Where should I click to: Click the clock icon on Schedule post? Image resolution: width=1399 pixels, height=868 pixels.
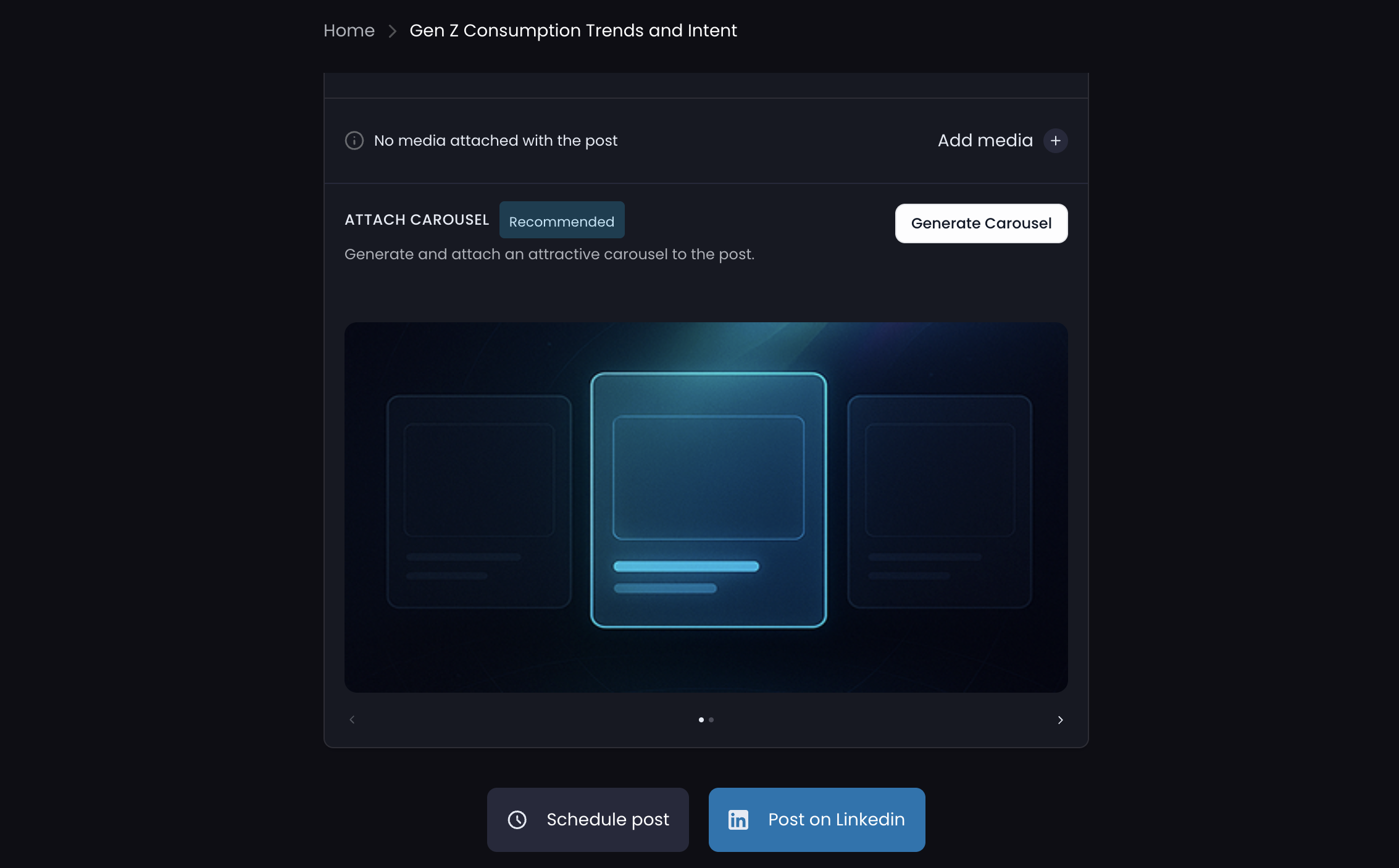(517, 820)
